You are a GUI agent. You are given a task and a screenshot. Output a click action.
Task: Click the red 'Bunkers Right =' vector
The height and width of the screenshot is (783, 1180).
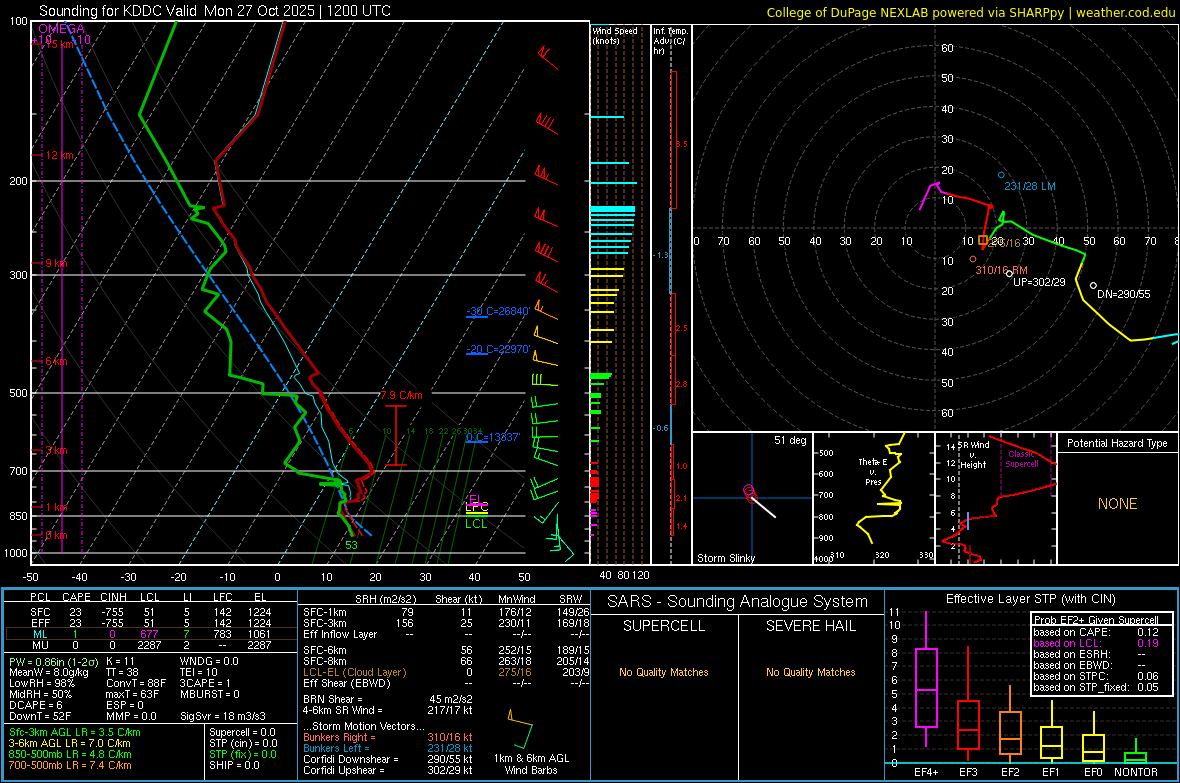[388, 737]
